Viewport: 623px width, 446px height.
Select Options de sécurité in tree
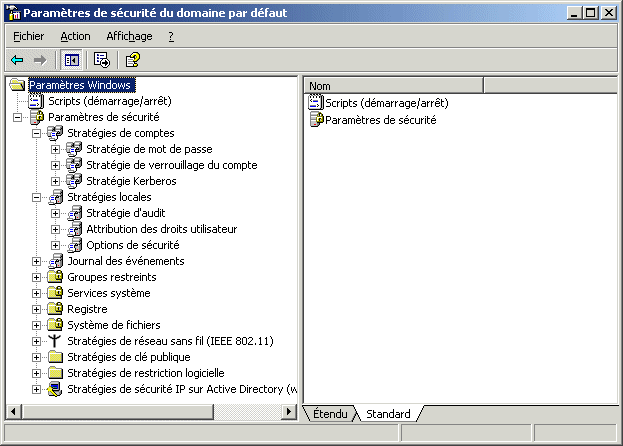tap(132, 245)
